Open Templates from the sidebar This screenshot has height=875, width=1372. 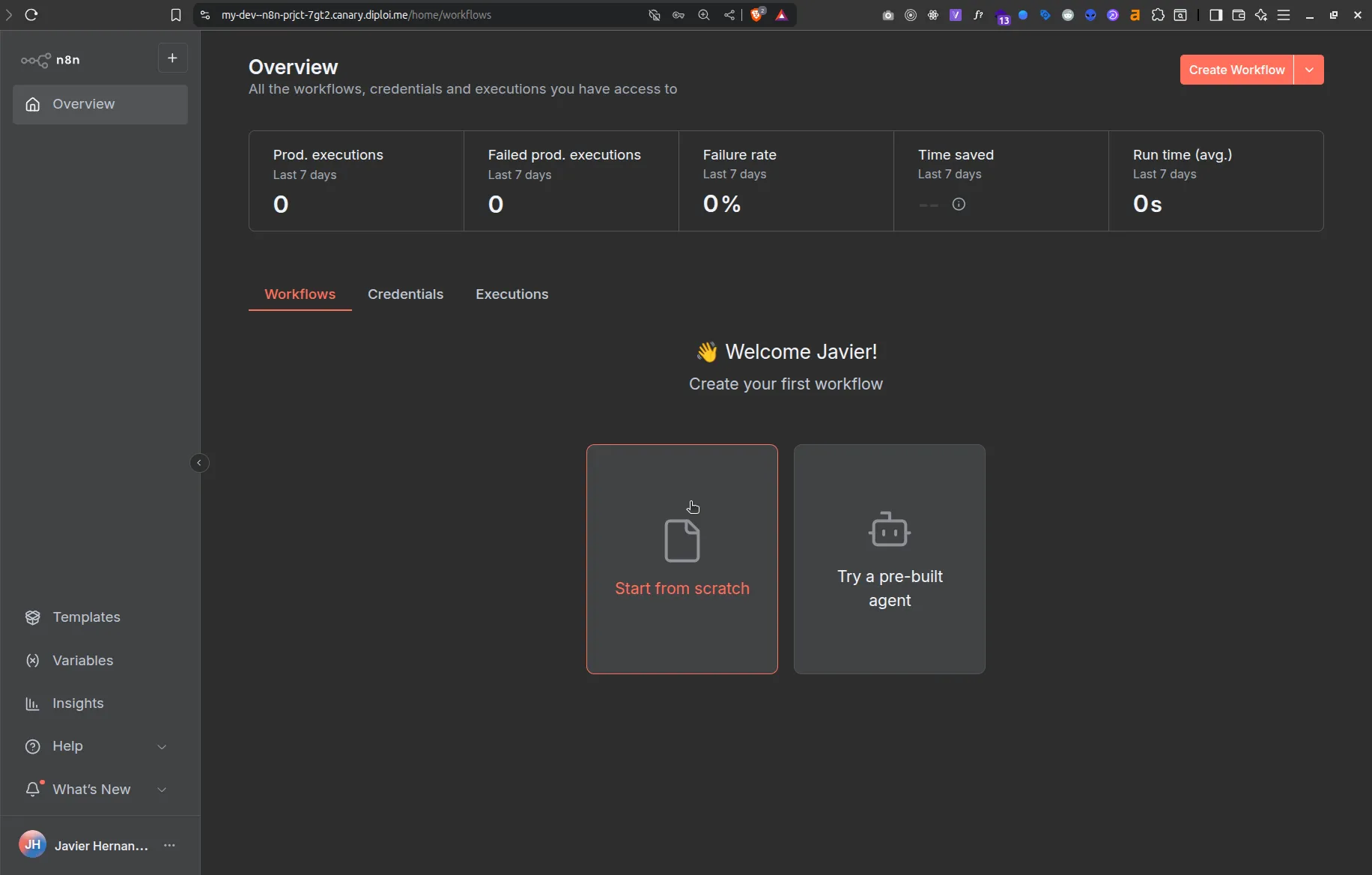click(x=86, y=617)
